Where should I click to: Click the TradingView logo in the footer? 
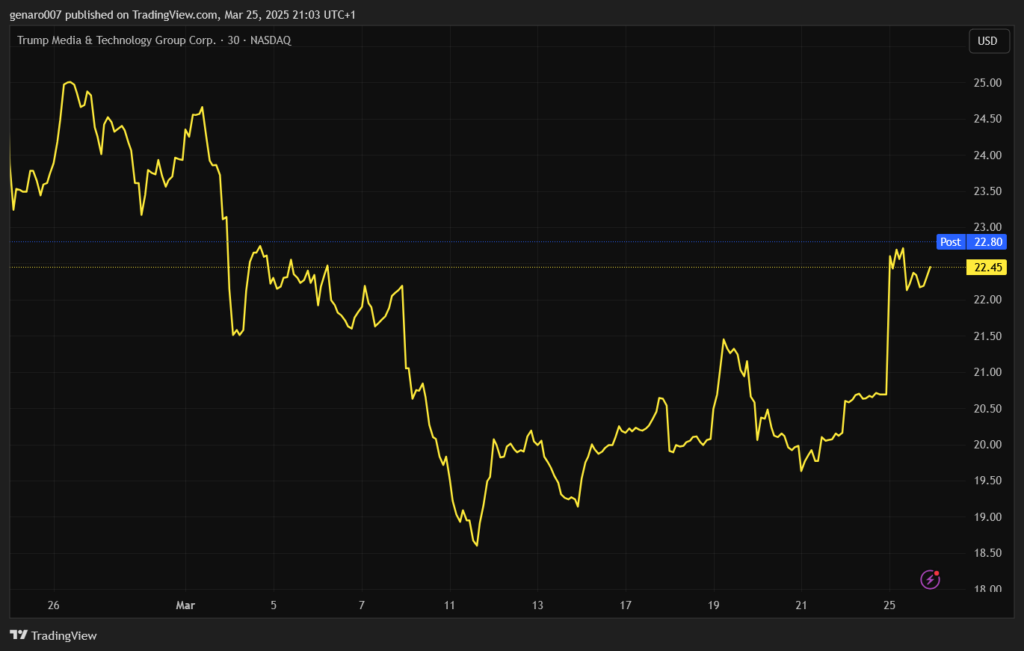53,635
